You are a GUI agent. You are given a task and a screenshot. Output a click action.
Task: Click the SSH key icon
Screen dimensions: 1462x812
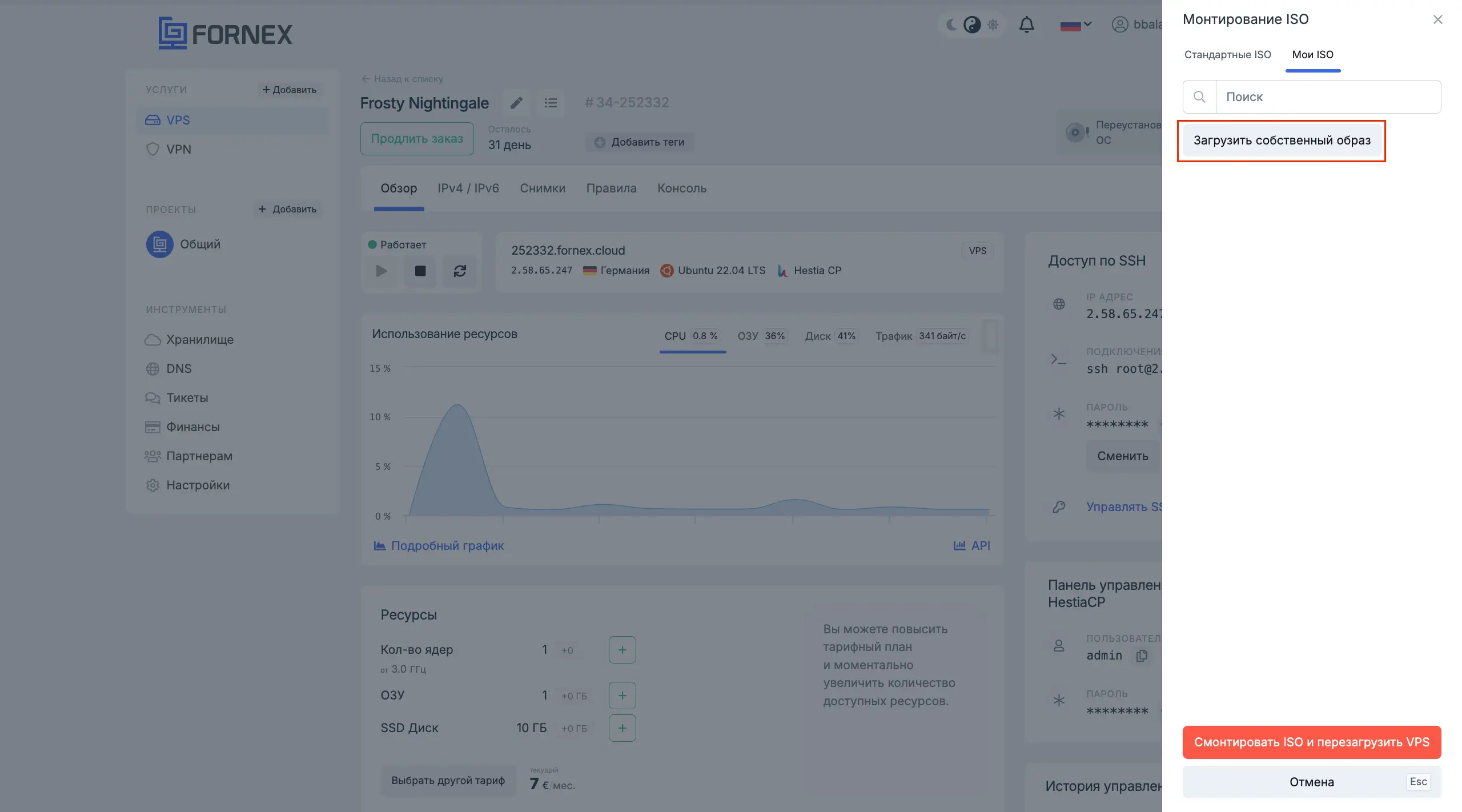click(x=1059, y=507)
